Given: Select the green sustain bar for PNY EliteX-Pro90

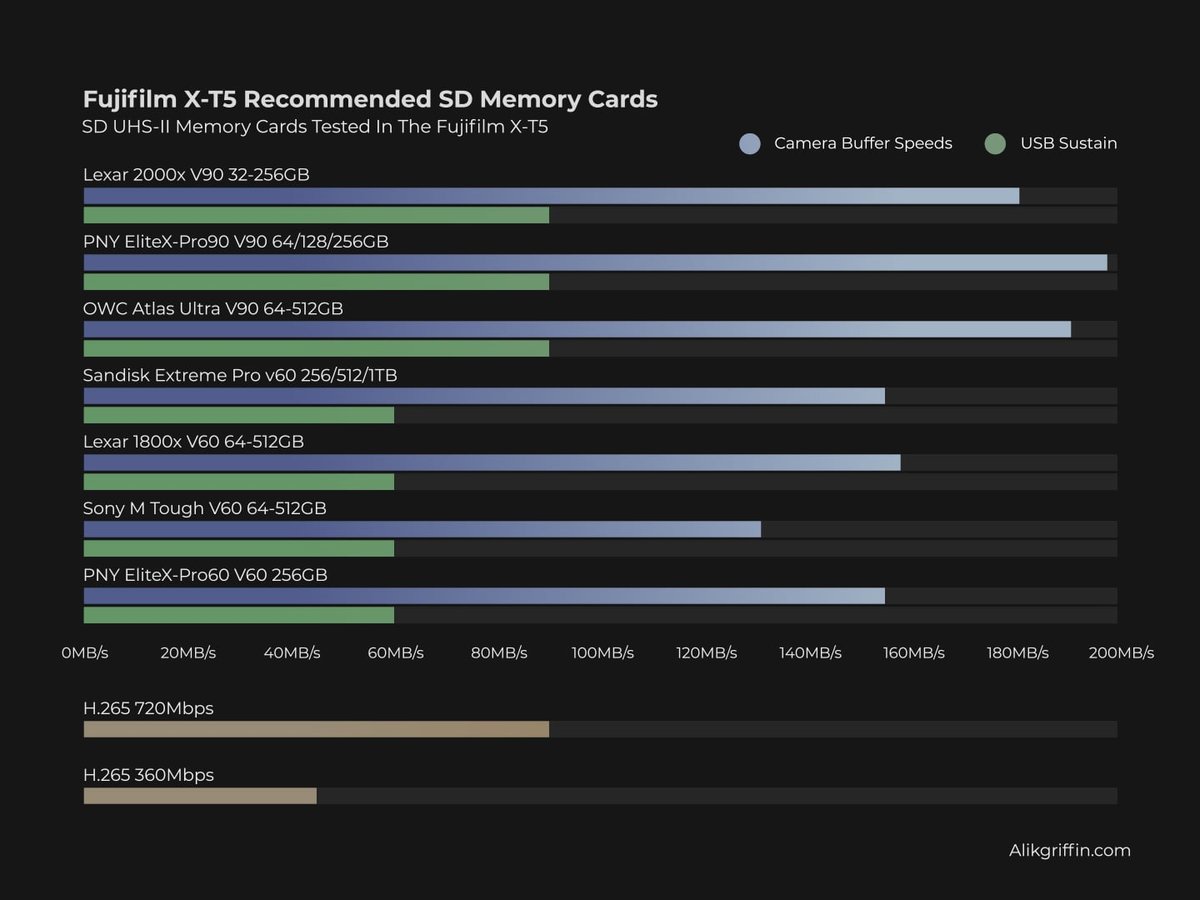Looking at the screenshot, I should 315,281.
